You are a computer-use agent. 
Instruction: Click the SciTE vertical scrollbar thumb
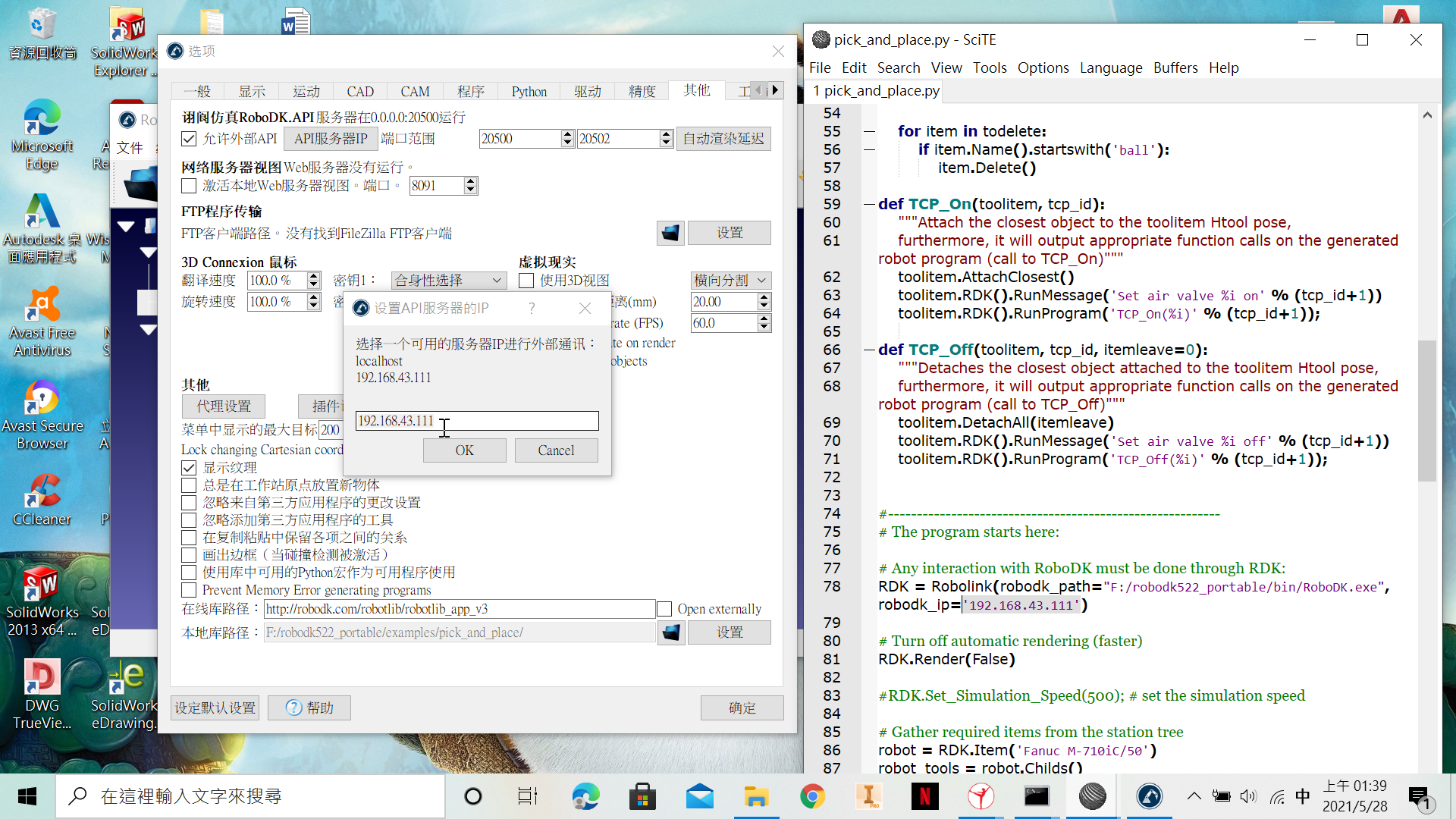(1427, 410)
